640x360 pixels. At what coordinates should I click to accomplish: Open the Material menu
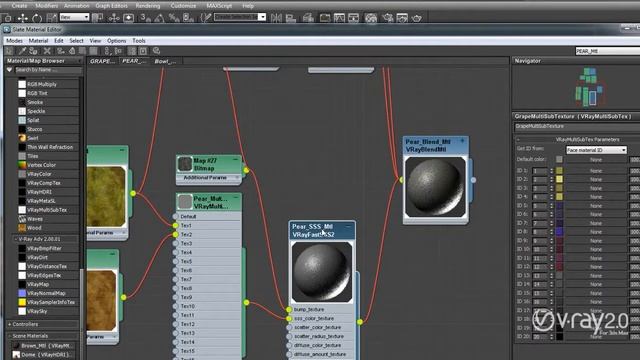point(38,41)
